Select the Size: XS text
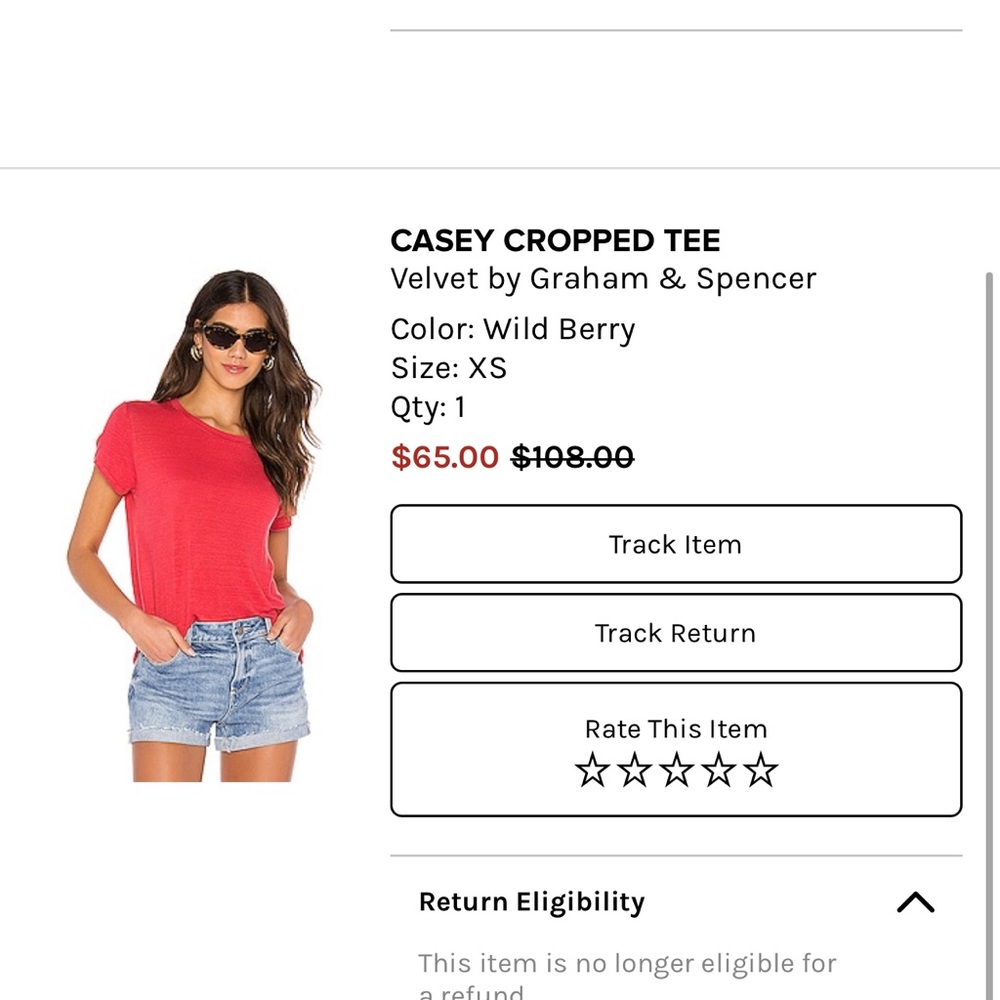 point(449,368)
